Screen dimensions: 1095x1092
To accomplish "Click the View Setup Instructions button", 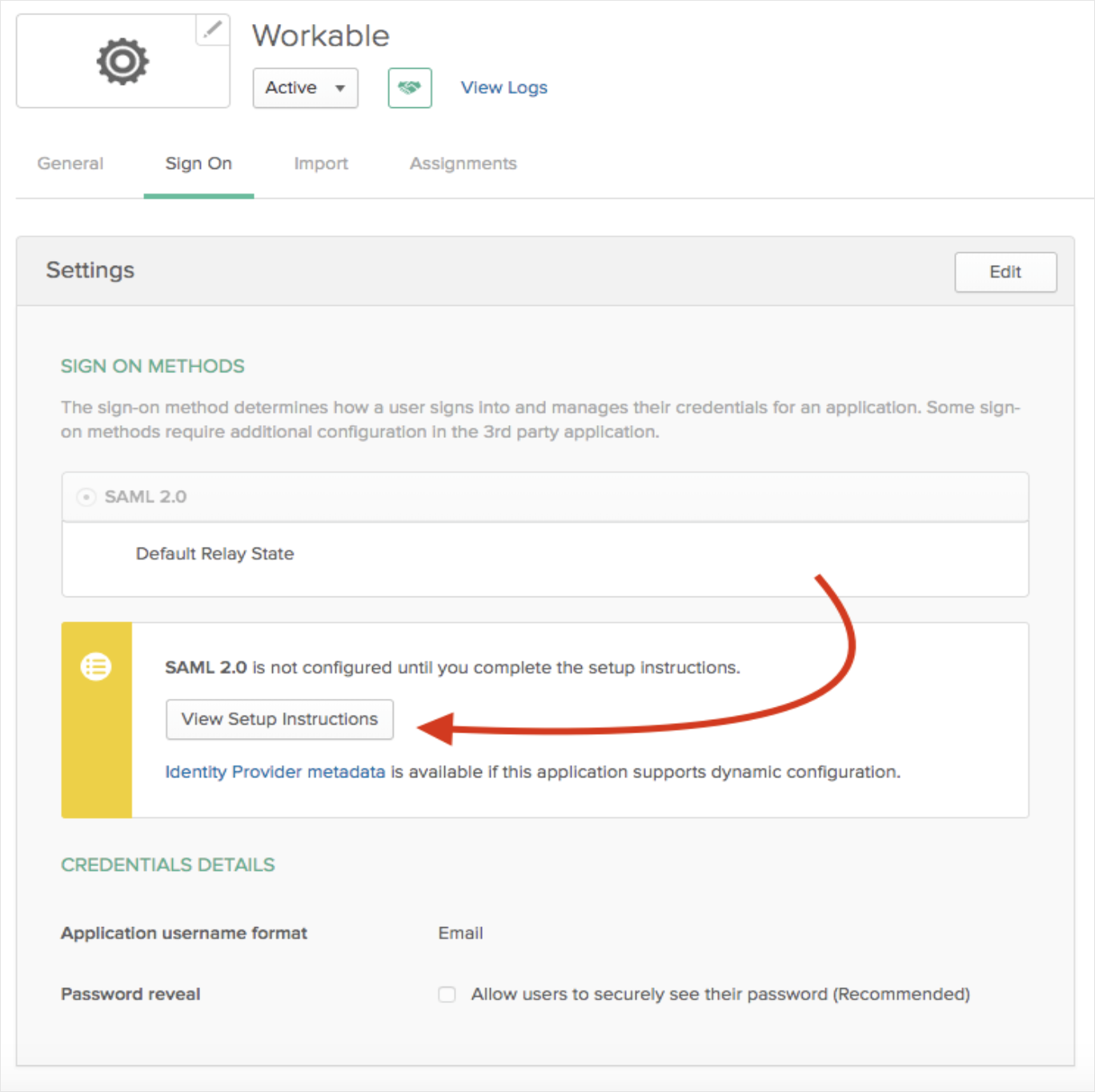I will click(279, 719).
